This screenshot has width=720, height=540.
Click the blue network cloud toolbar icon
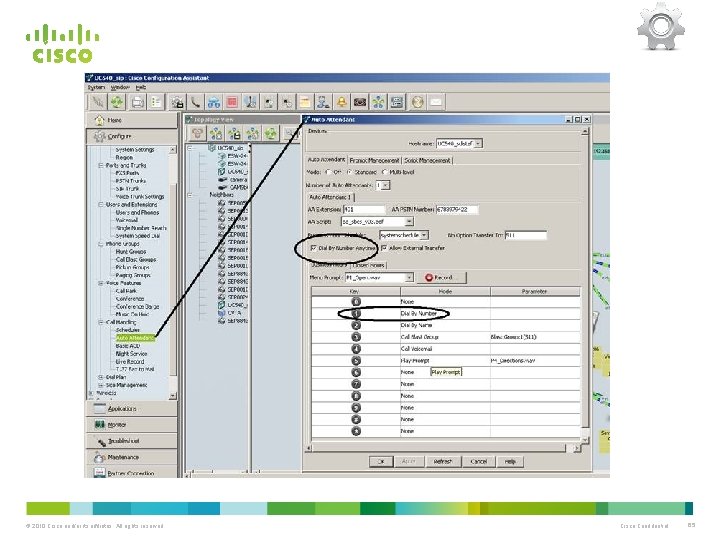(x=214, y=102)
